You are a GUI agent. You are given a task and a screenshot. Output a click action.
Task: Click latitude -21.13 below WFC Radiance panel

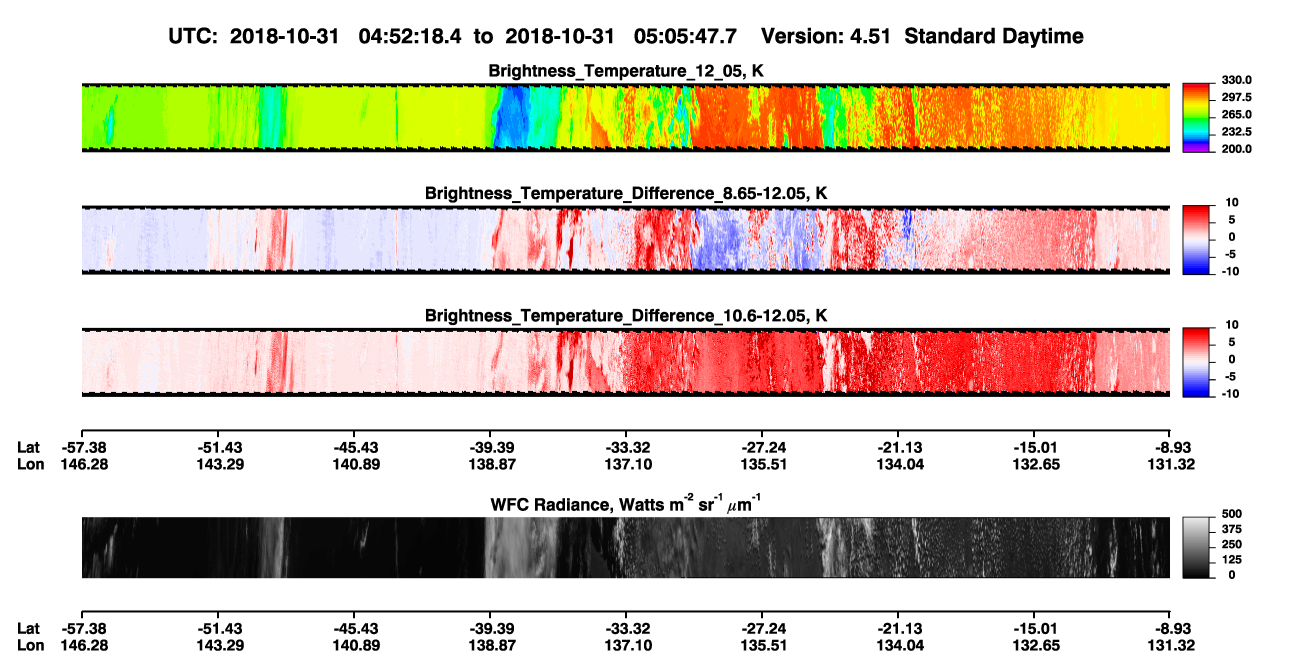[898, 628]
